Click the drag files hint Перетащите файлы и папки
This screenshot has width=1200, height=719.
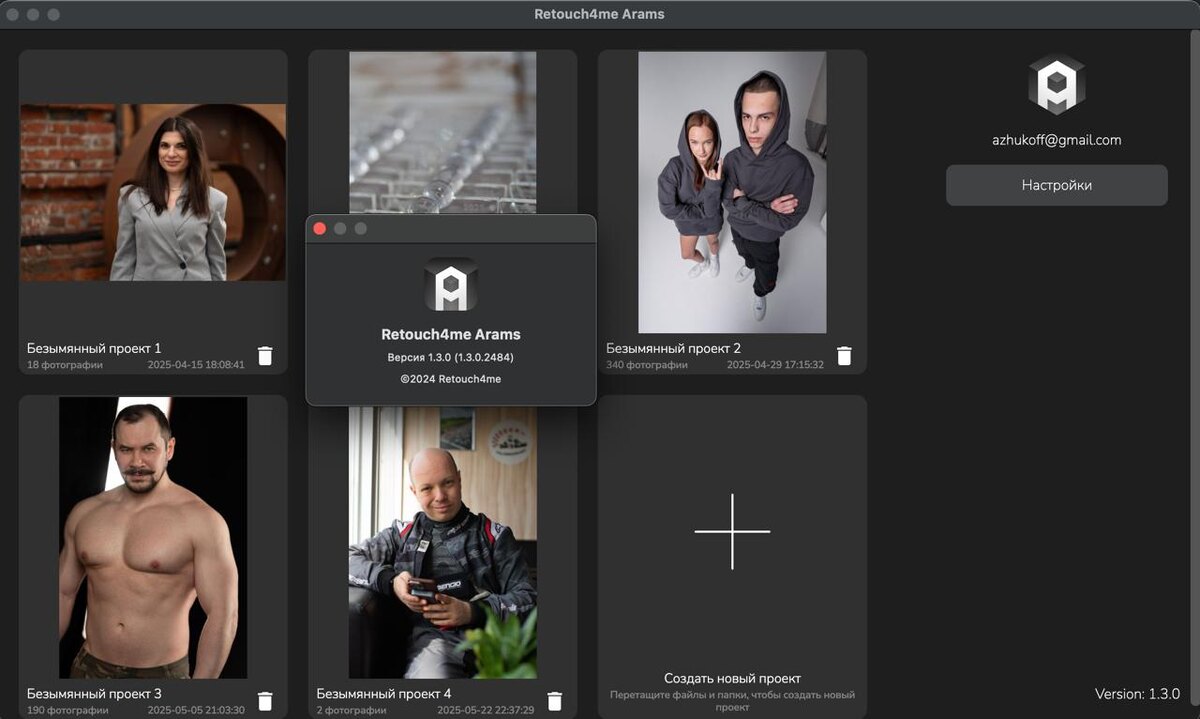[732, 700]
